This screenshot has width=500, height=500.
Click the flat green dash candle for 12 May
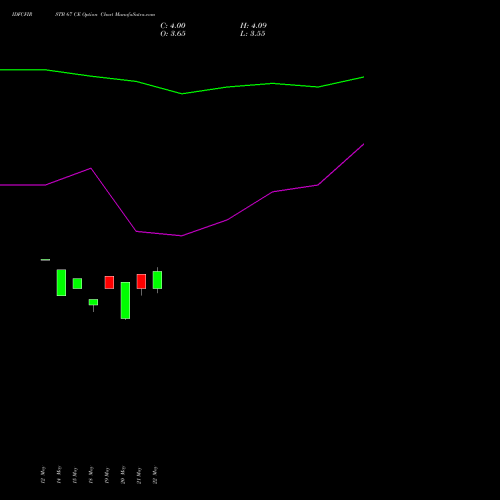tap(45, 260)
